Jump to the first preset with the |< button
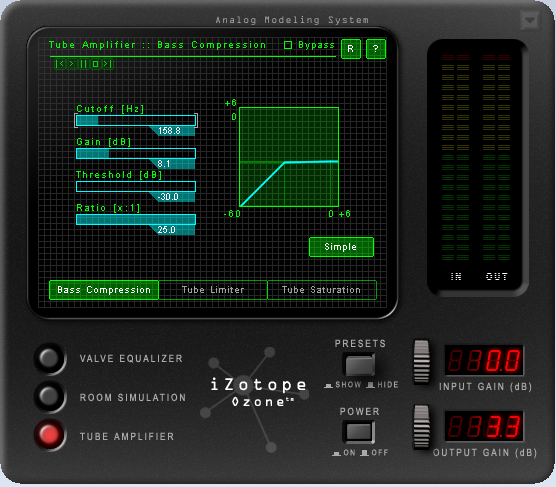Image resolution: width=556 pixels, height=487 pixels. point(60,64)
